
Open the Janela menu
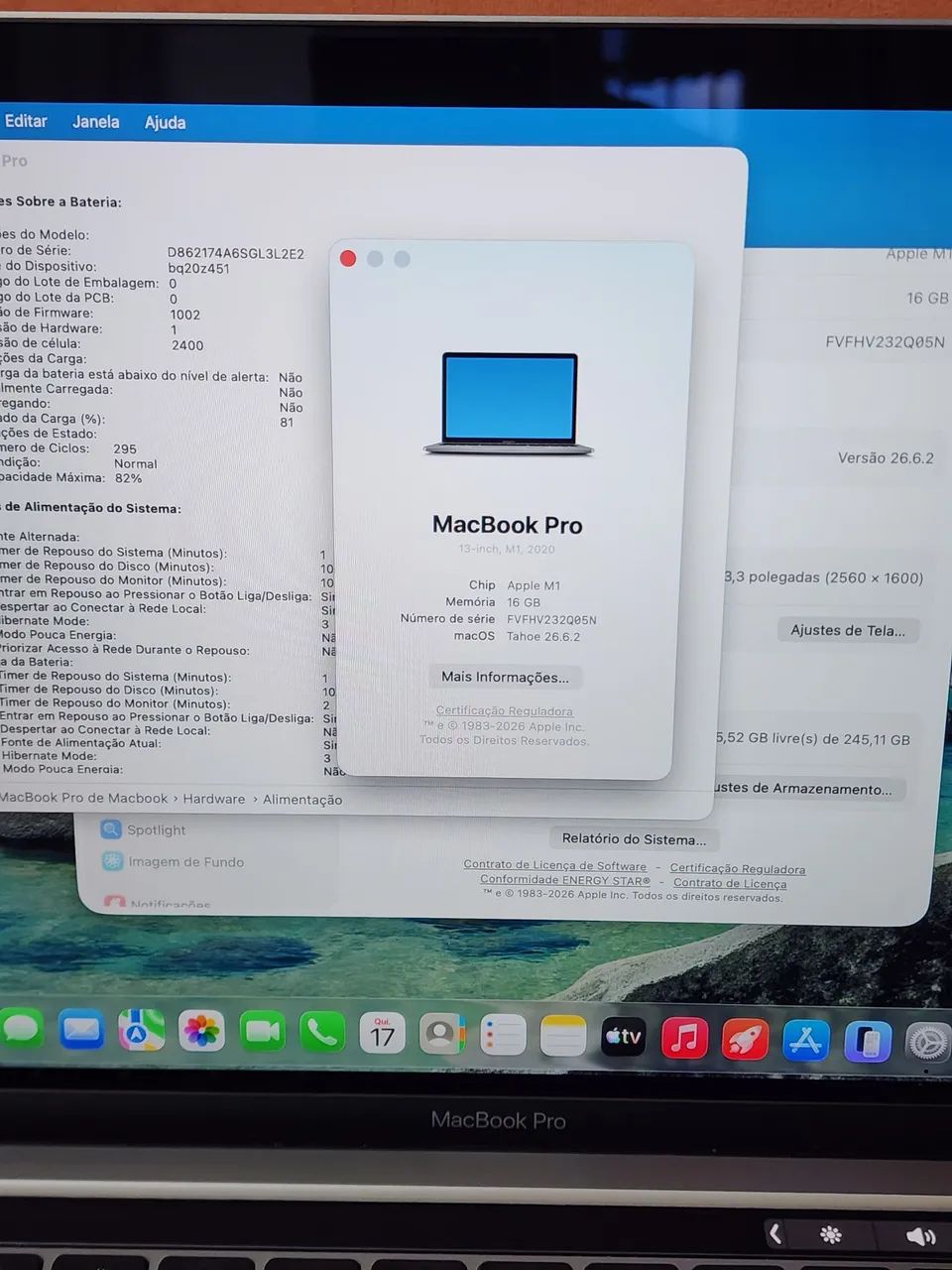pos(96,121)
